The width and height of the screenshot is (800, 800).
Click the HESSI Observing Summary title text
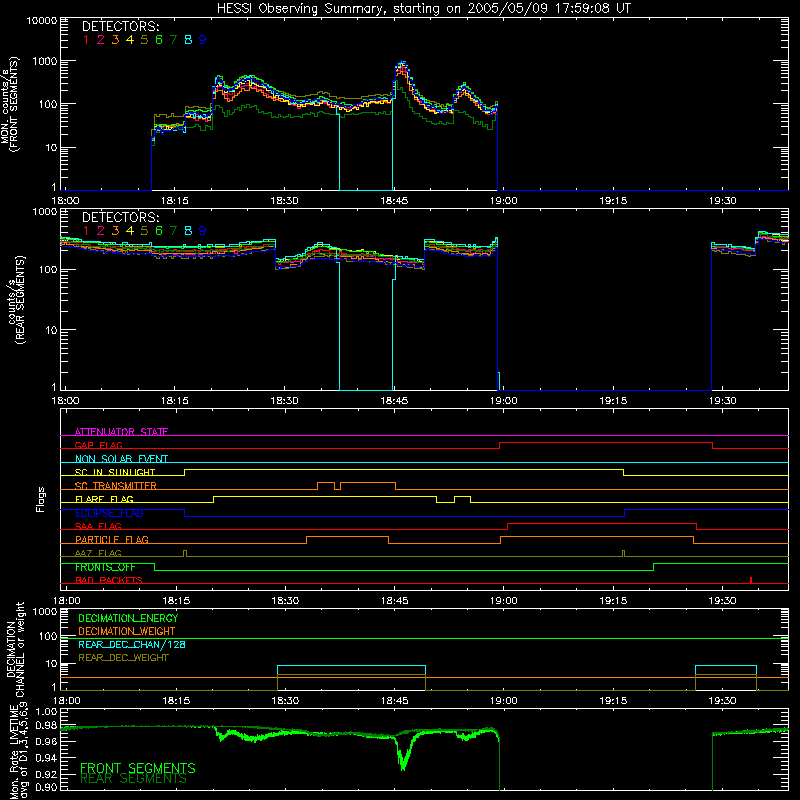click(x=423, y=8)
